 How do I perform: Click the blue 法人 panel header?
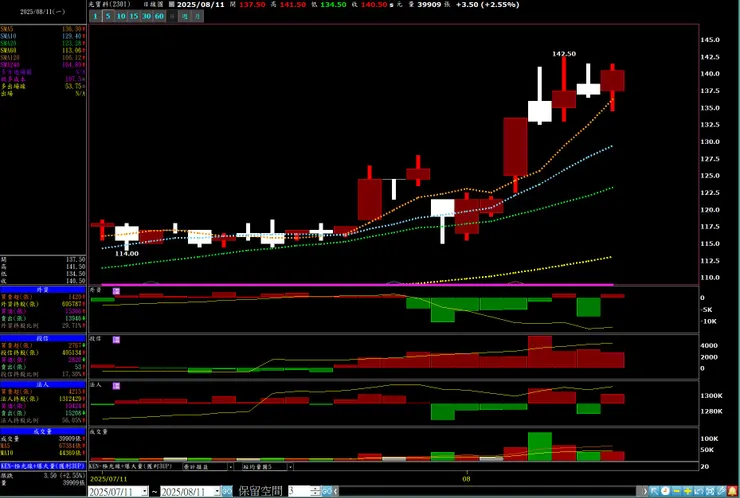pos(42,385)
